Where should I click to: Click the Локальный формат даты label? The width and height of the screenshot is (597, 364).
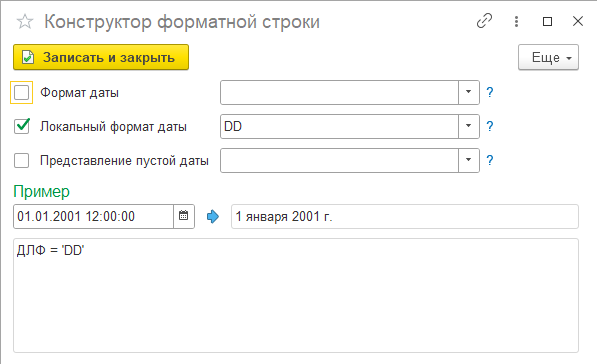coord(113,127)
